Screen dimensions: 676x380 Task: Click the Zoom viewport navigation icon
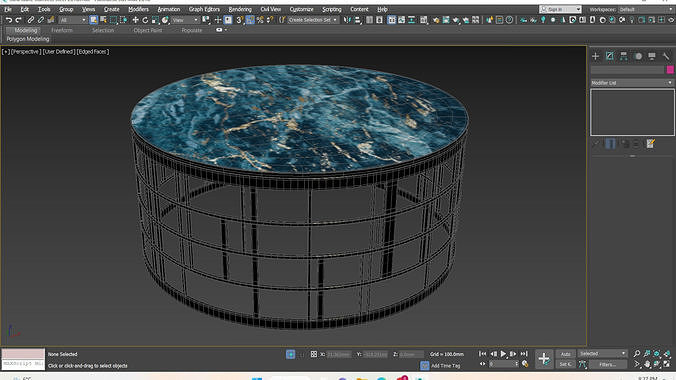(x=637, y=354)
